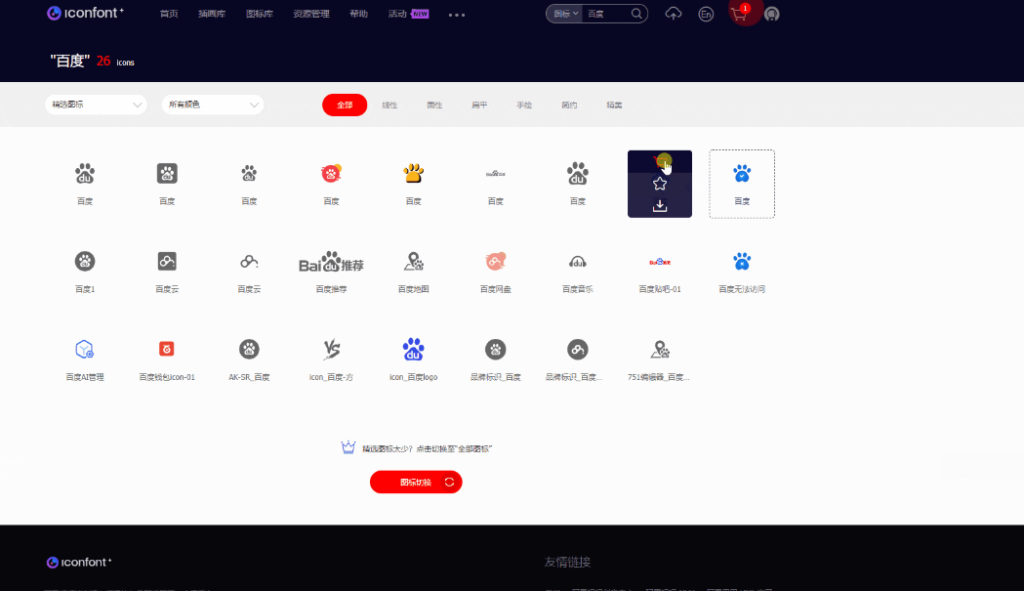Filter by 精美 style
The width and height of the screenshot is (1024, 591).
tap(614, 105)
